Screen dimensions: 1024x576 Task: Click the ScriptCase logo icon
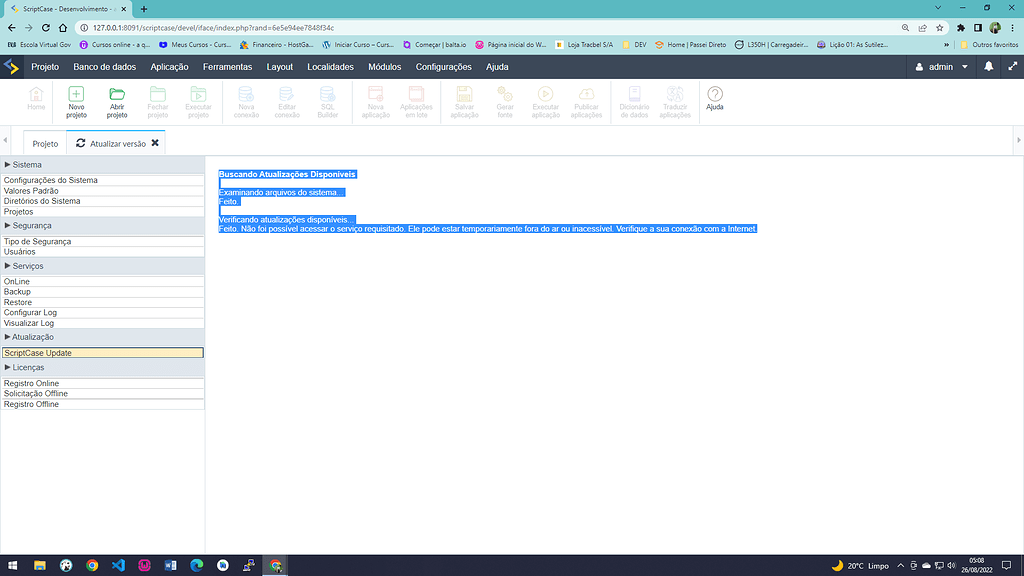pyautogui.click(x=11, y=67)
